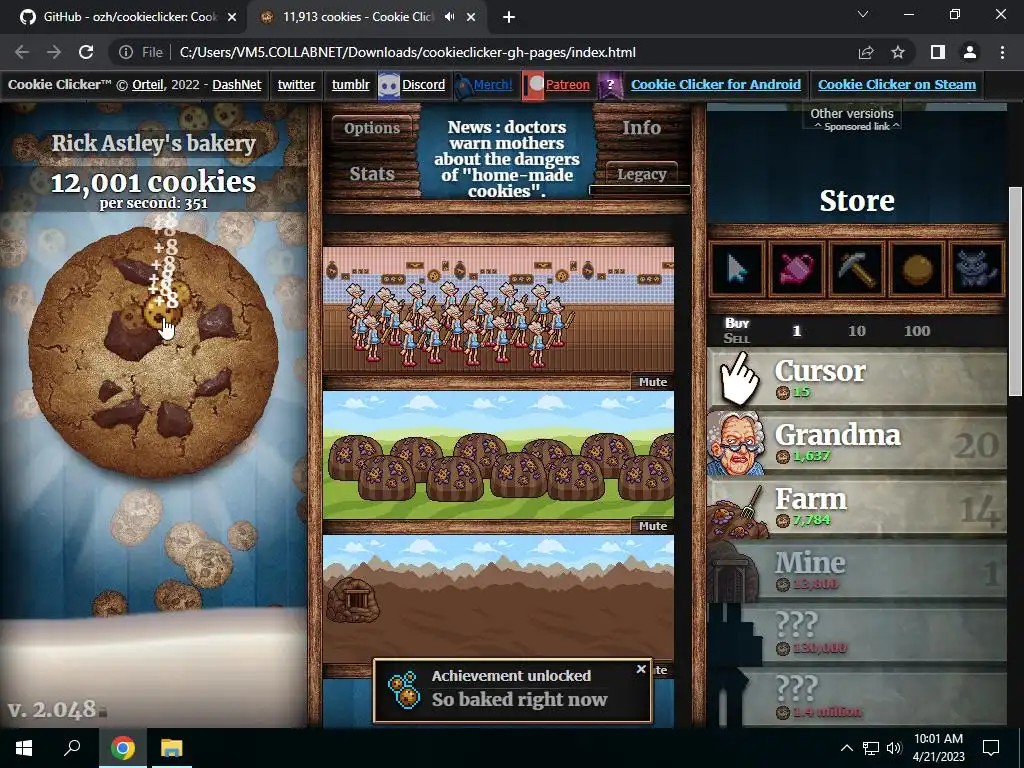Screen dimensions: 1024x768
Task: Buy the pink watering can upgrade
Action: 797,269
